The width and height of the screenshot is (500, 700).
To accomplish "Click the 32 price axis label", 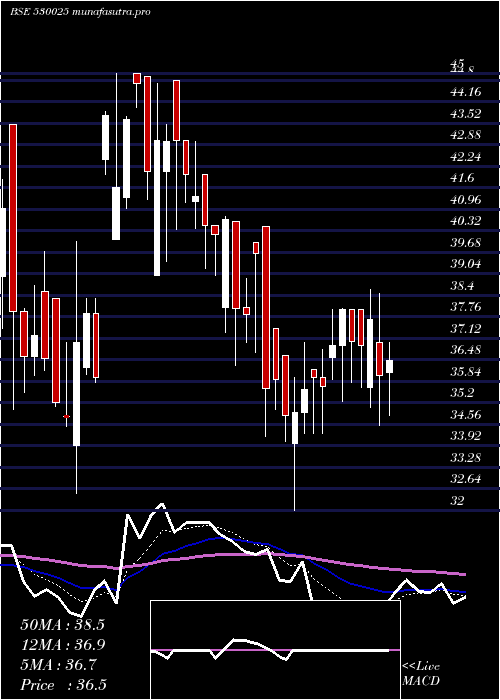I will coord(458,500).
